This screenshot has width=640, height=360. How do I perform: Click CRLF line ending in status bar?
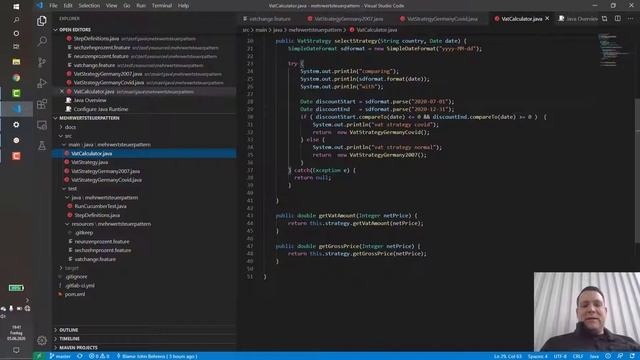point(578,356)
